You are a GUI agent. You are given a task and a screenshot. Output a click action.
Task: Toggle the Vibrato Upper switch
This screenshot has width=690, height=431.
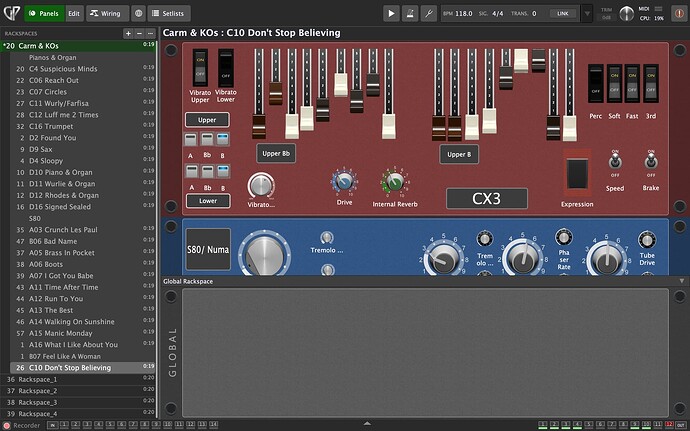[200, 67]
